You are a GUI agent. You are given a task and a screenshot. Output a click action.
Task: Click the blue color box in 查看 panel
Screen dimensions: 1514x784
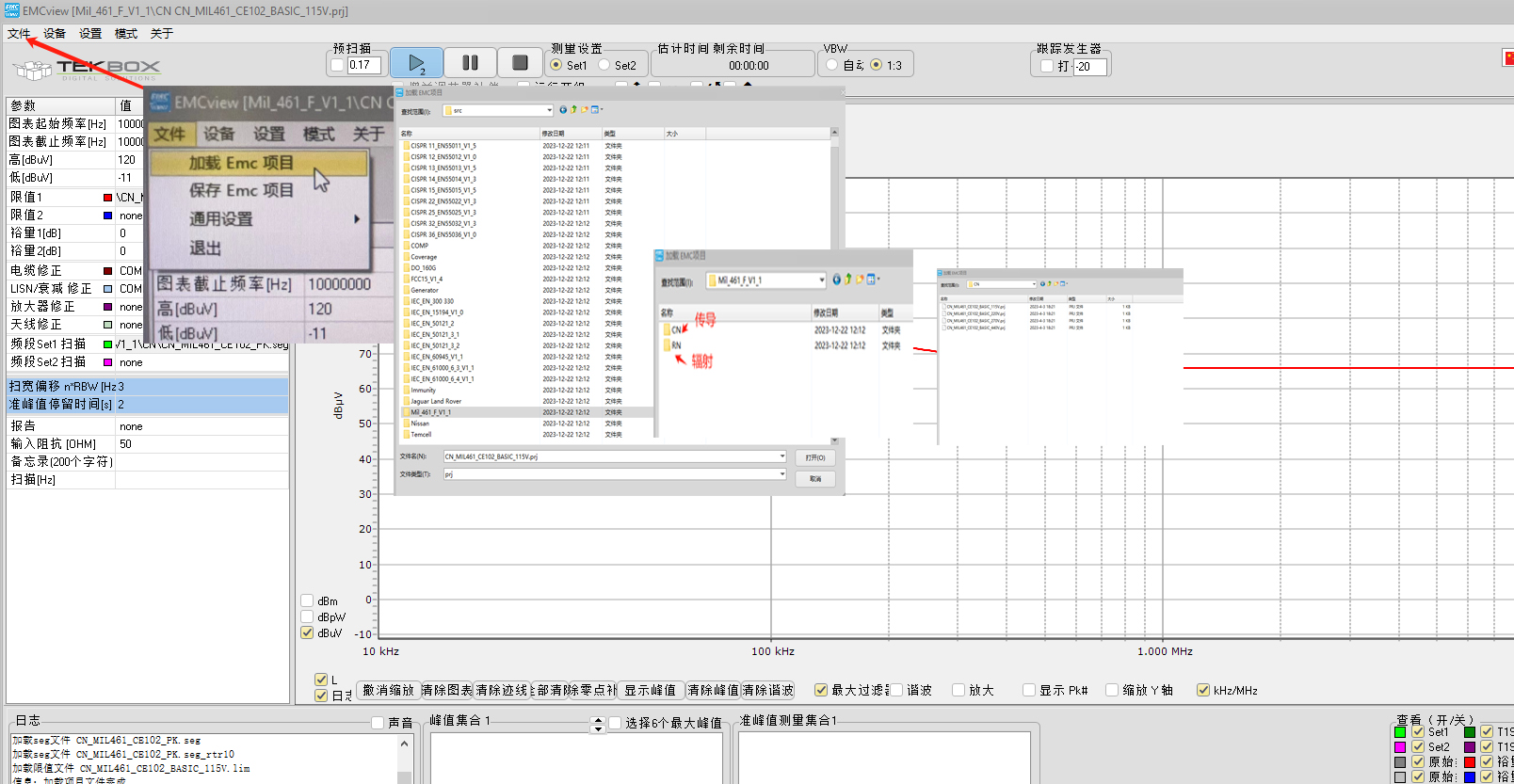click(x=1470, y=777)
